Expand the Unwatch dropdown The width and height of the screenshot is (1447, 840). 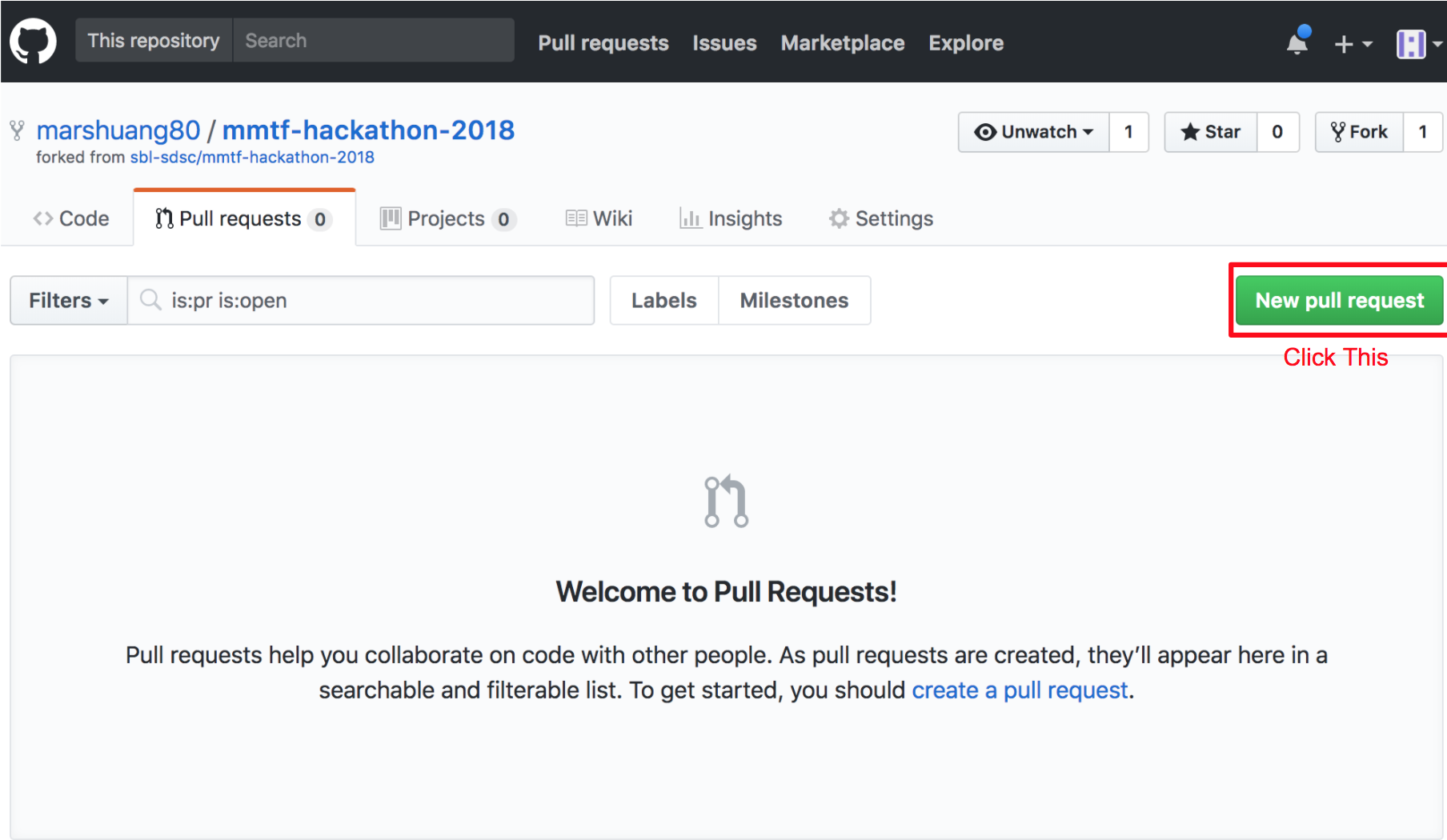pyautogui.click(x=1033, y=132)
